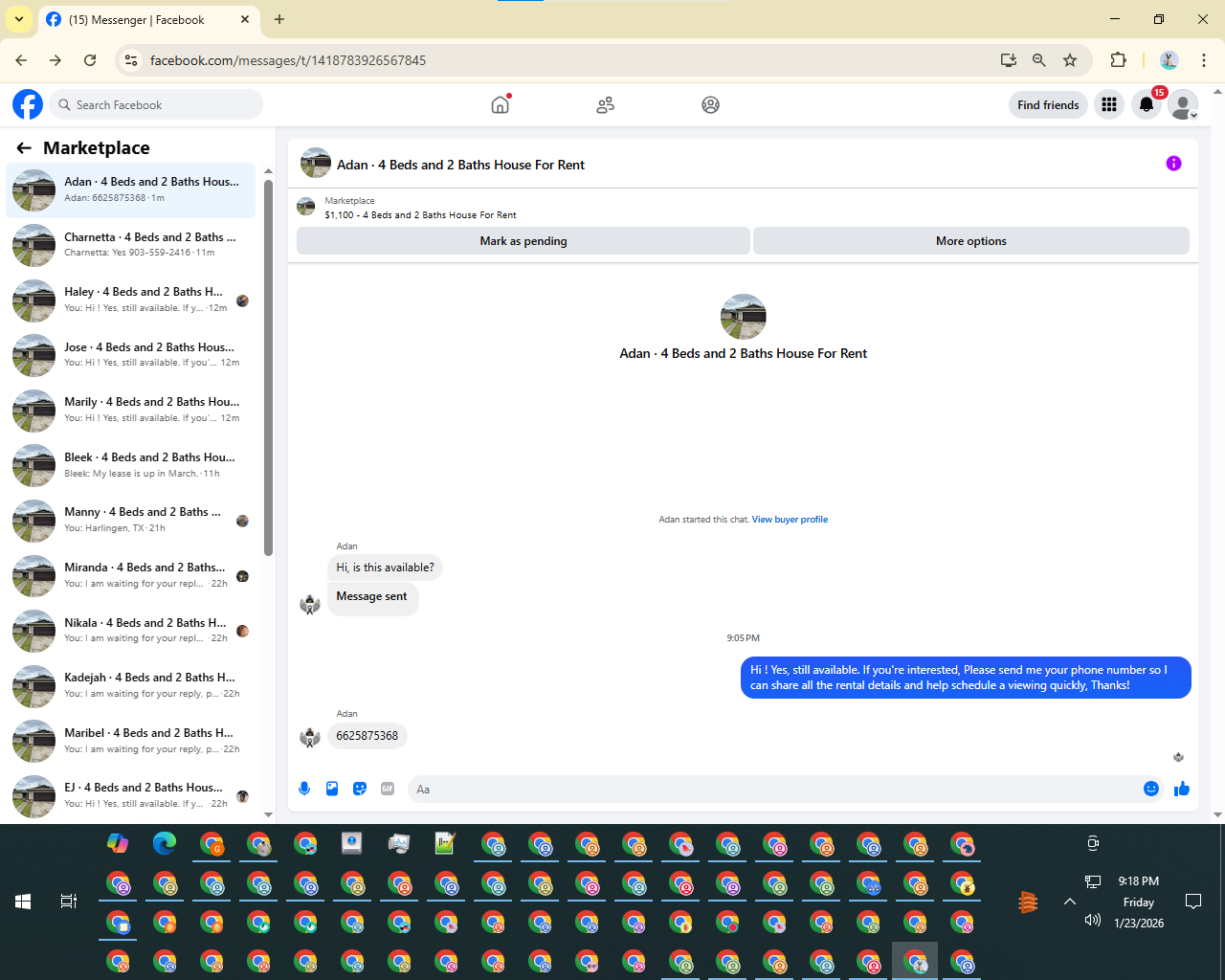
Task: Record a voice clip with microphone icon
Action: (304, 789)
